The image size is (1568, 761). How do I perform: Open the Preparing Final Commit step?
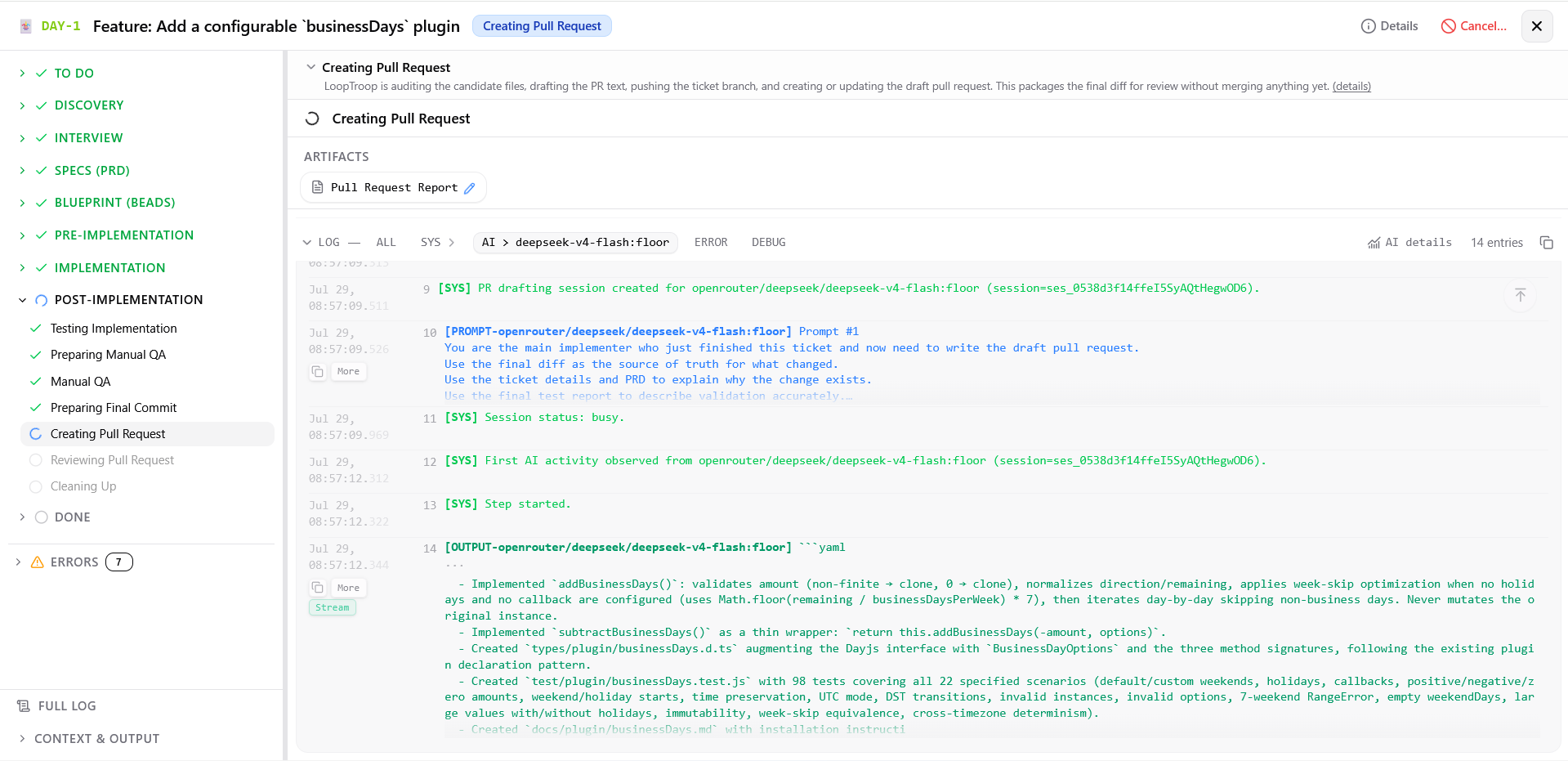114,408
